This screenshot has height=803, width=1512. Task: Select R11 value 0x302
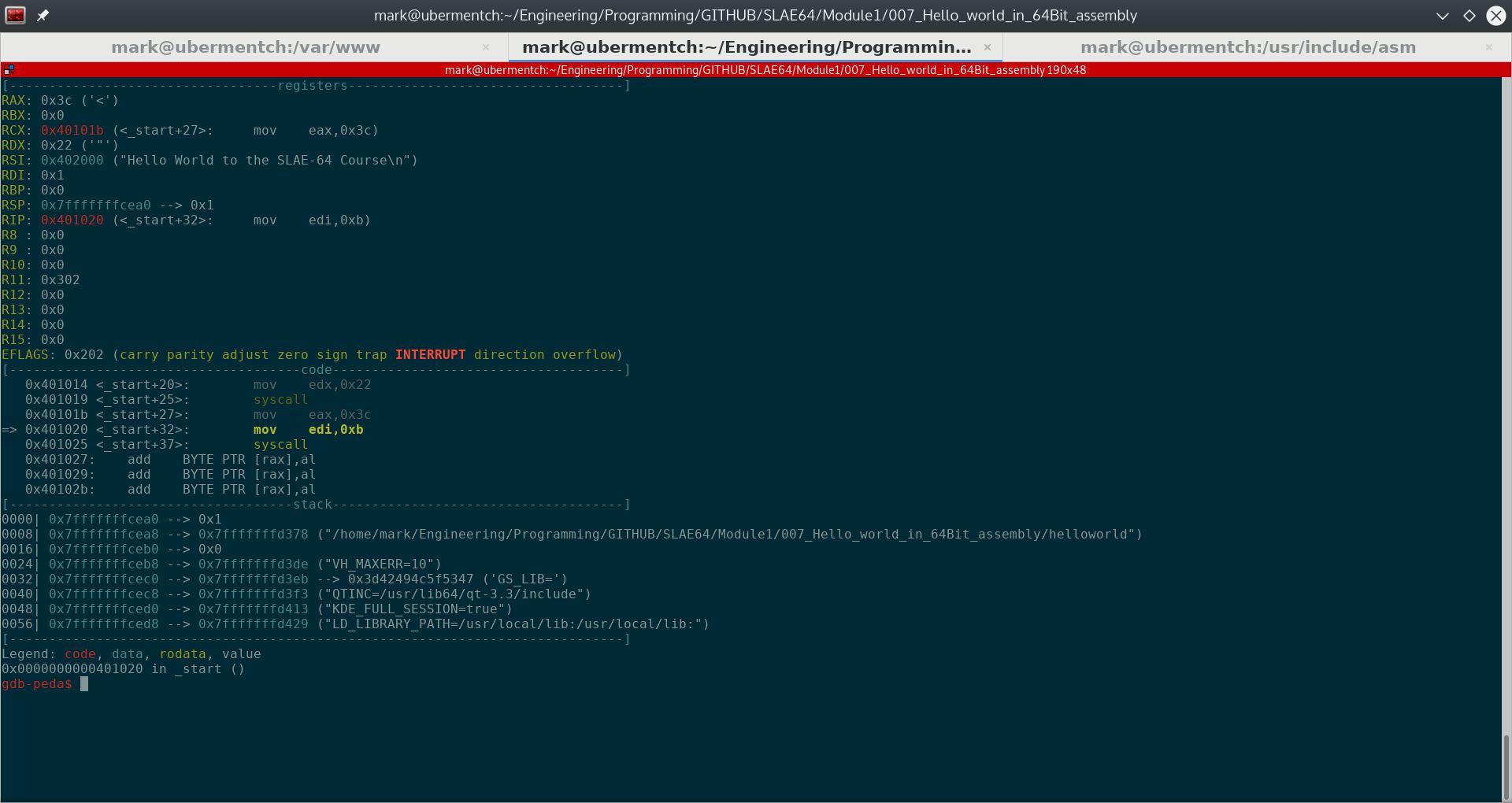(x=61, y=280)
